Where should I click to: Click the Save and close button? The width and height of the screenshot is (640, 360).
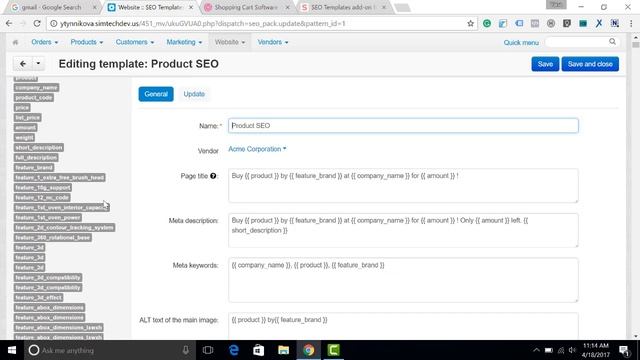point(590,64)
